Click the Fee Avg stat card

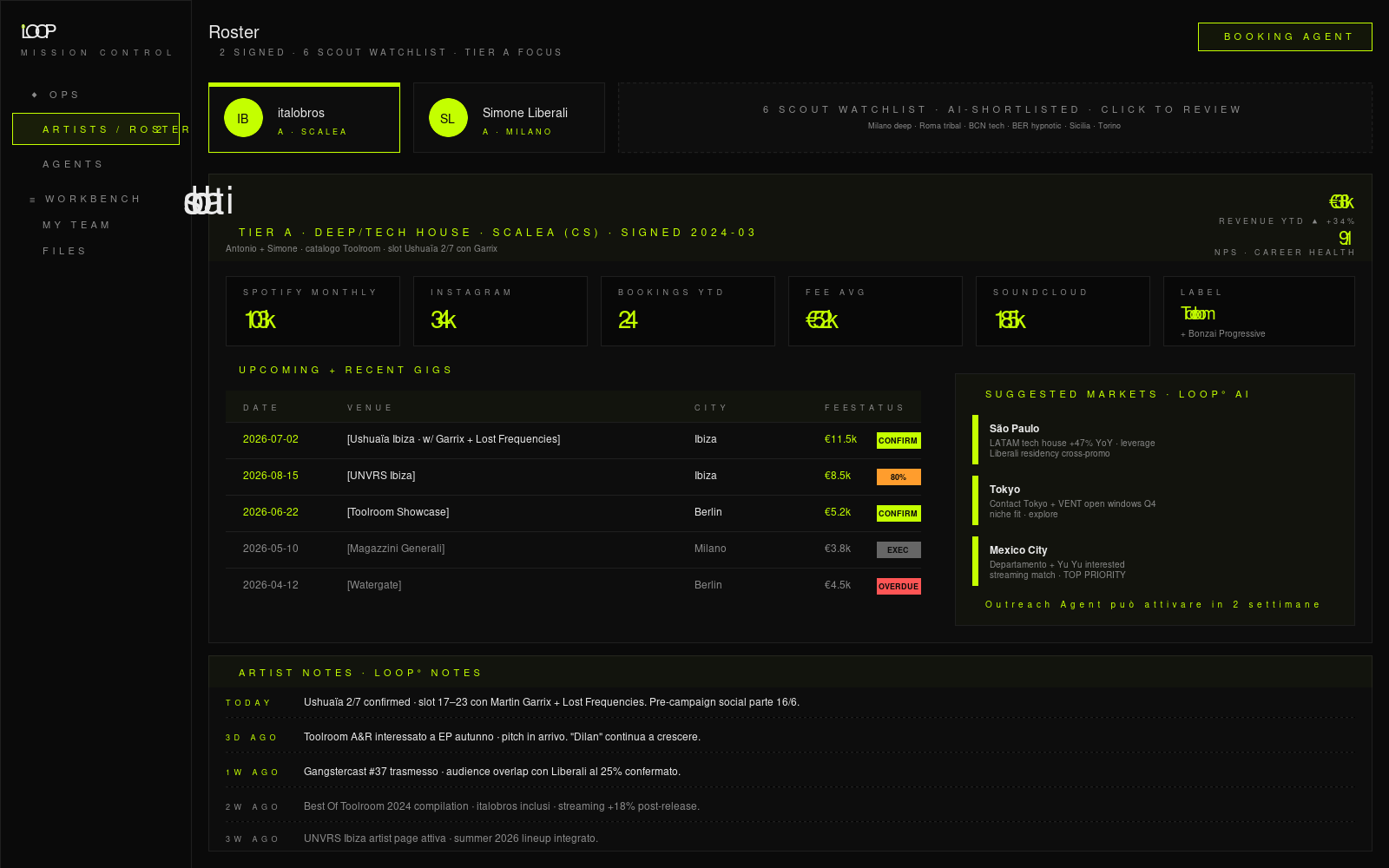coord(875,311)
